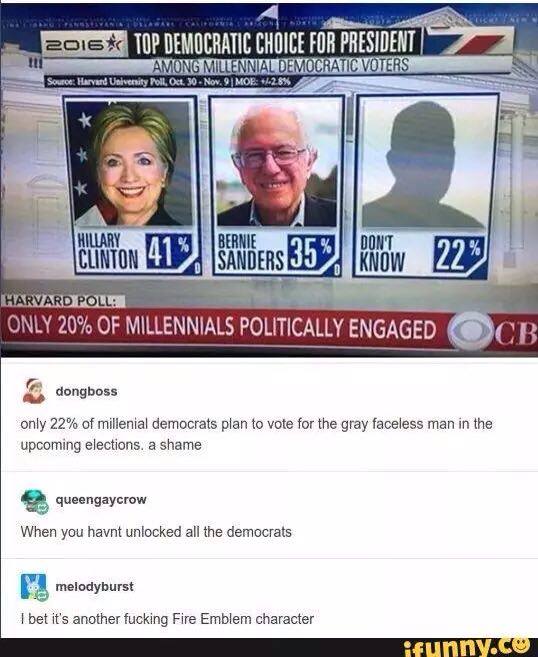
Task: Click the Top Democratic Choice for President headline
Action: point(274,43)
